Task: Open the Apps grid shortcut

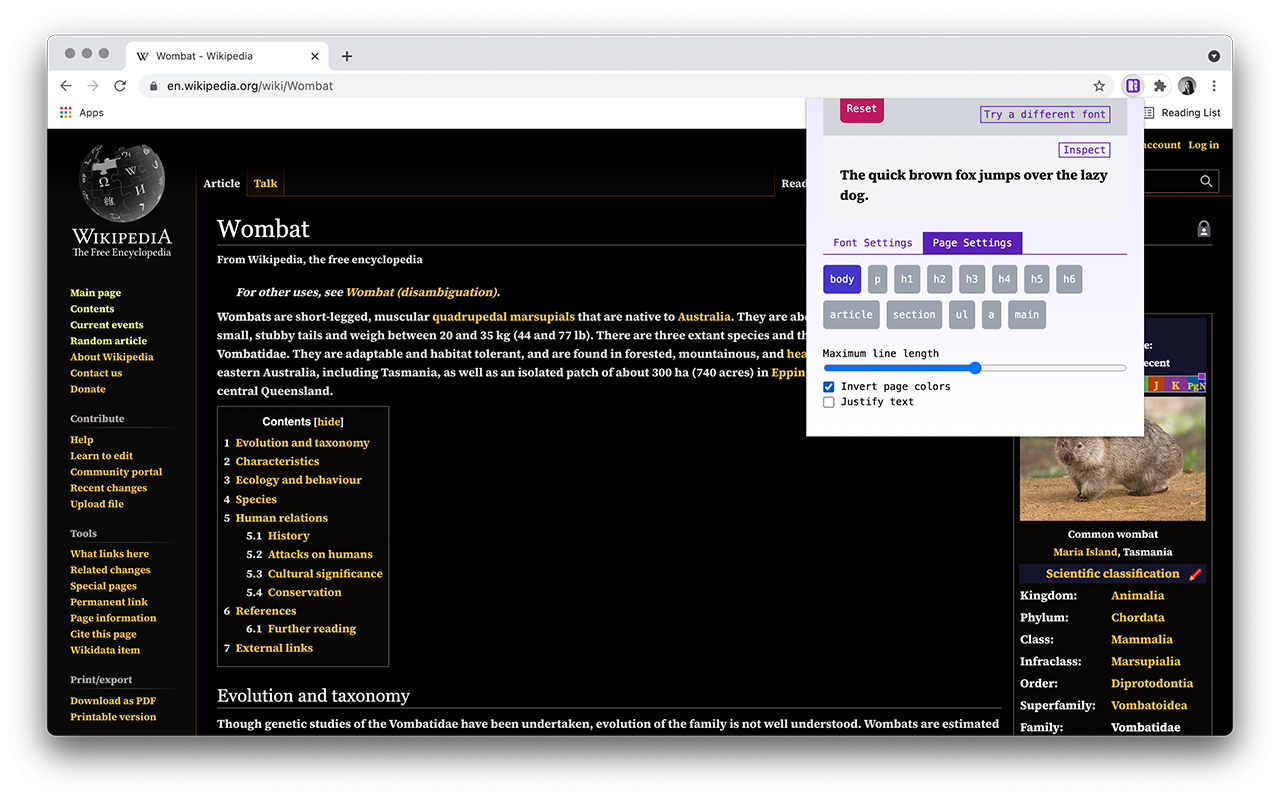Action: tap(82, 113)
